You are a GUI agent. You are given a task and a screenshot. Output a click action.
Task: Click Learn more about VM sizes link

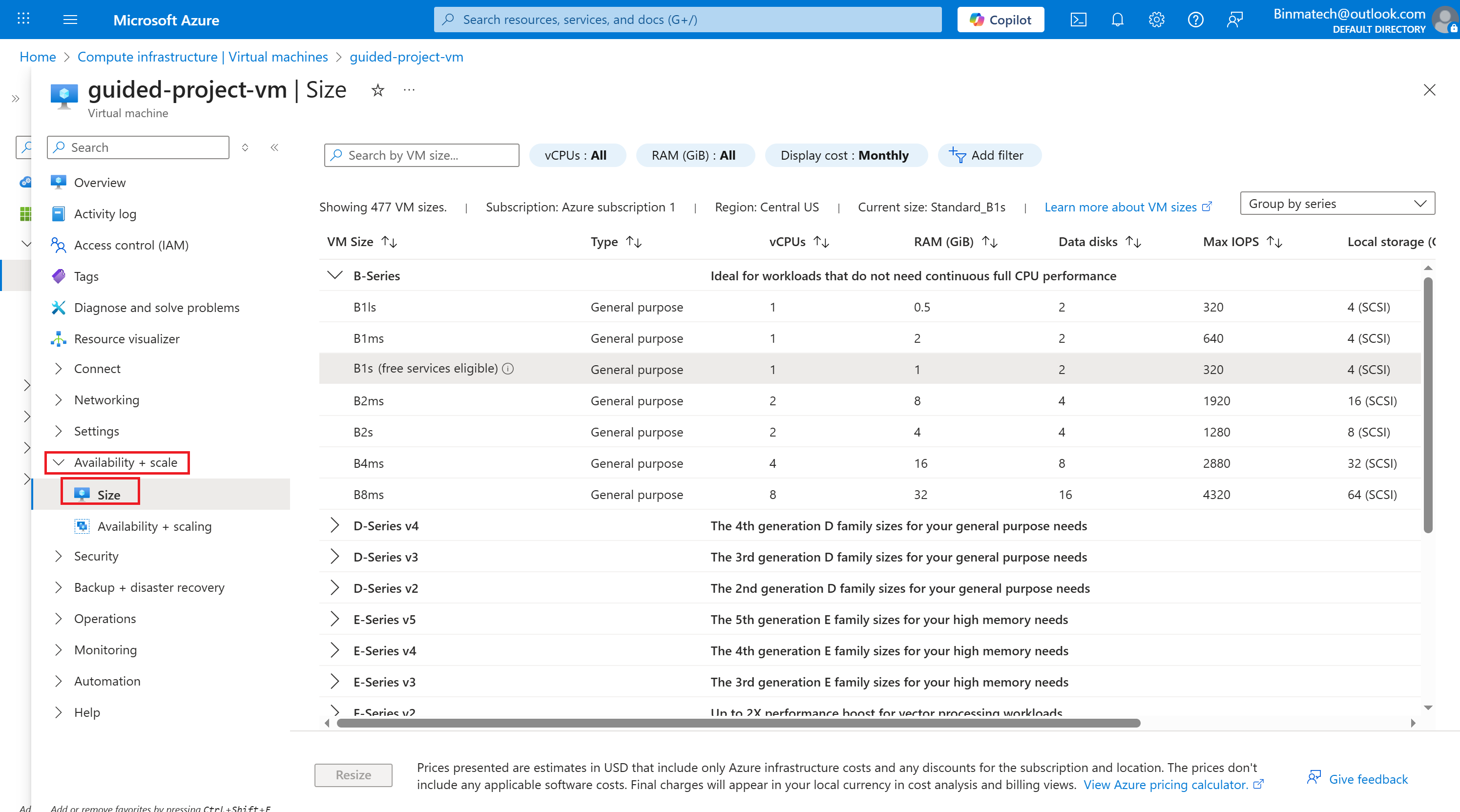pos(1121,208)
